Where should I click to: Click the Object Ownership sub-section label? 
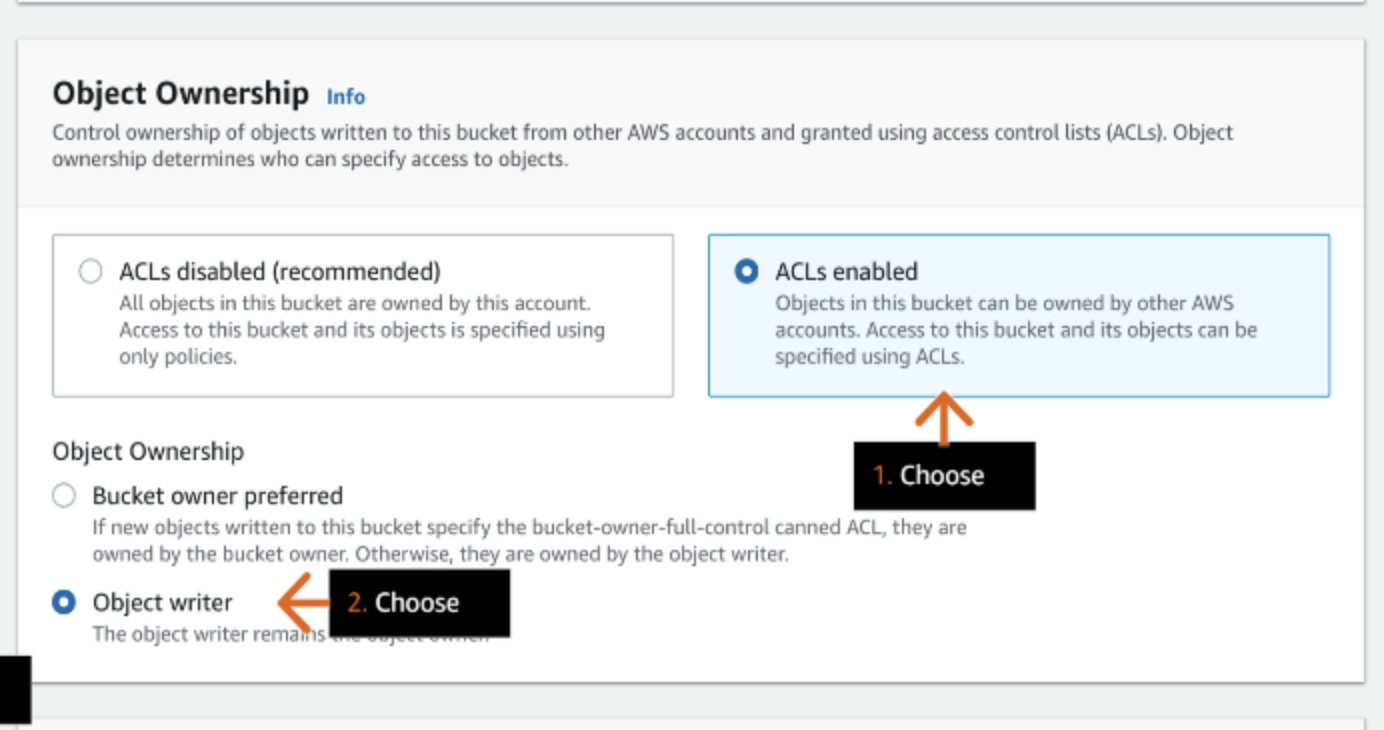click(148, 451)
